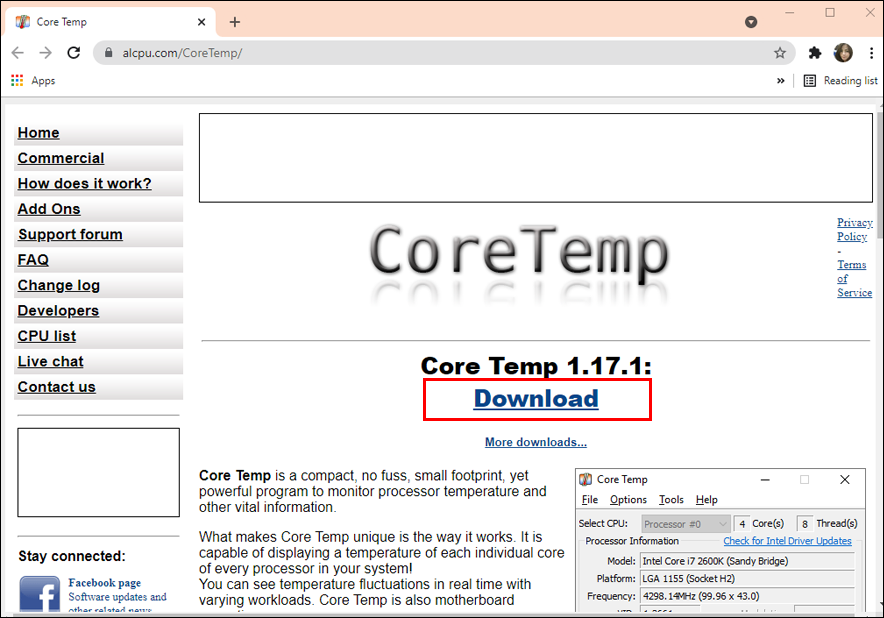Open the Chrome three-dot menu
This screenshot has width=884, height=618.
click(872, 53)
